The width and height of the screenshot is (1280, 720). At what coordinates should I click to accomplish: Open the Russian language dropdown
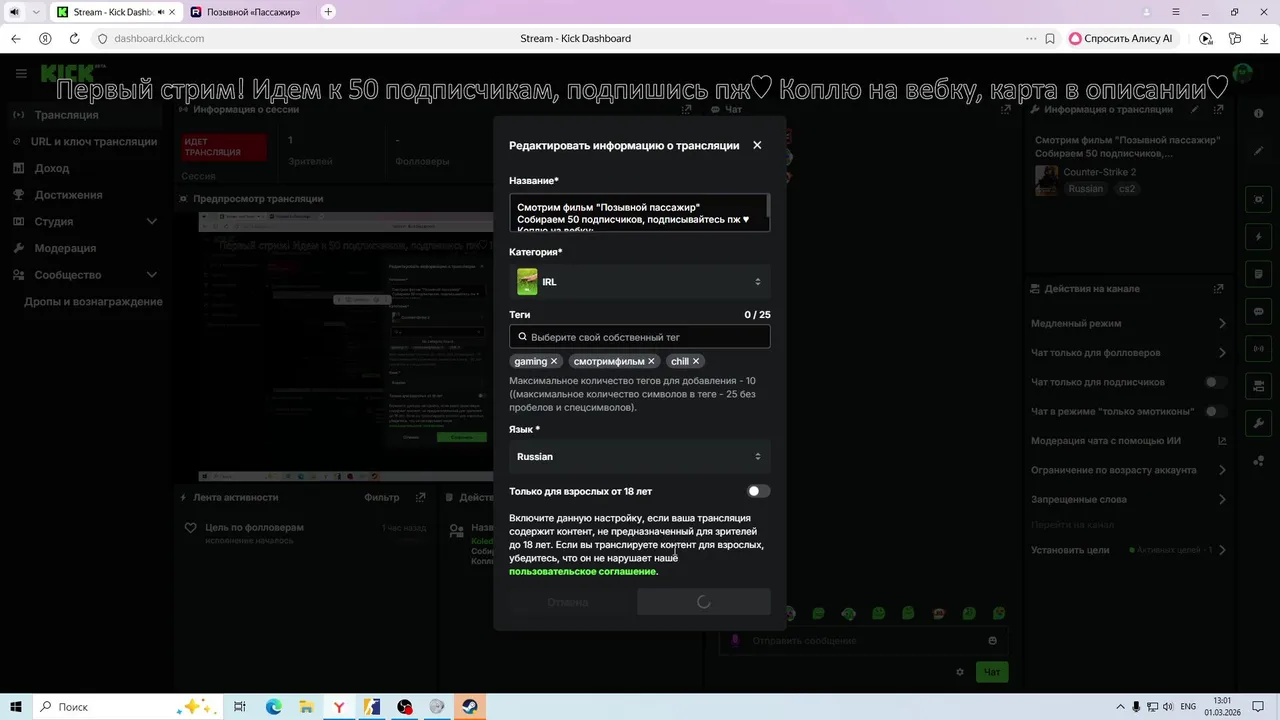639,456
